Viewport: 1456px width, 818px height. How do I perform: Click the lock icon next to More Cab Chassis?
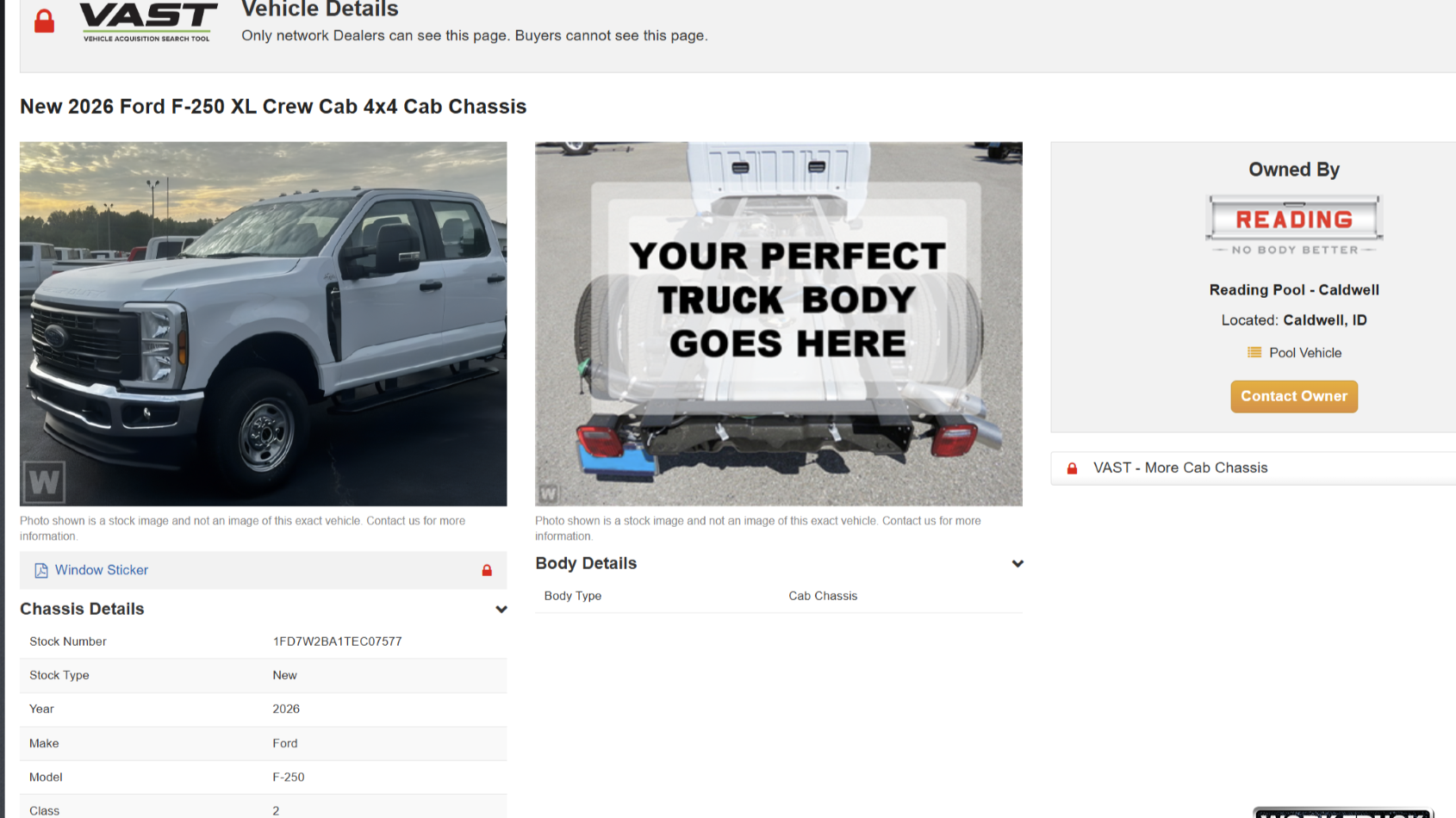[x=1072, y=468]
